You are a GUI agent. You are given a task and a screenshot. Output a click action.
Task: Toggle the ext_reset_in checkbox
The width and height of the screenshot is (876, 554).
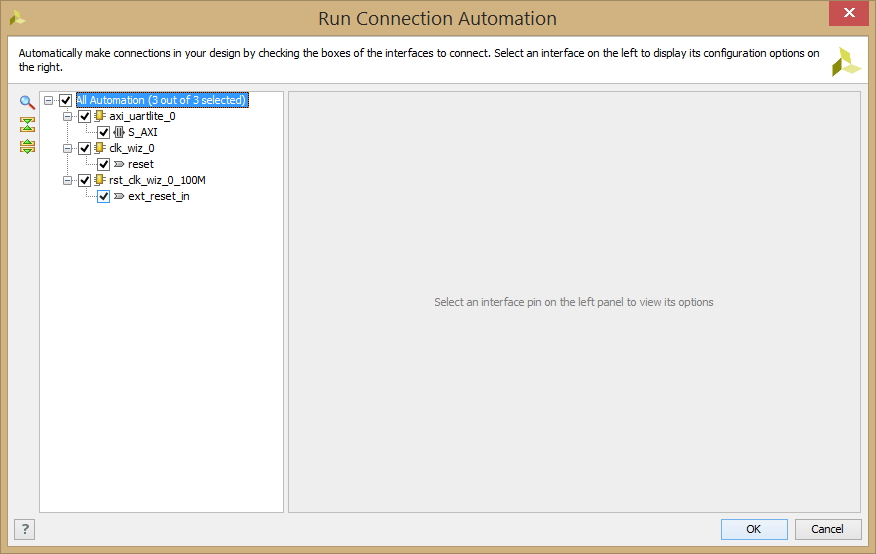click(x=103, y=196)
